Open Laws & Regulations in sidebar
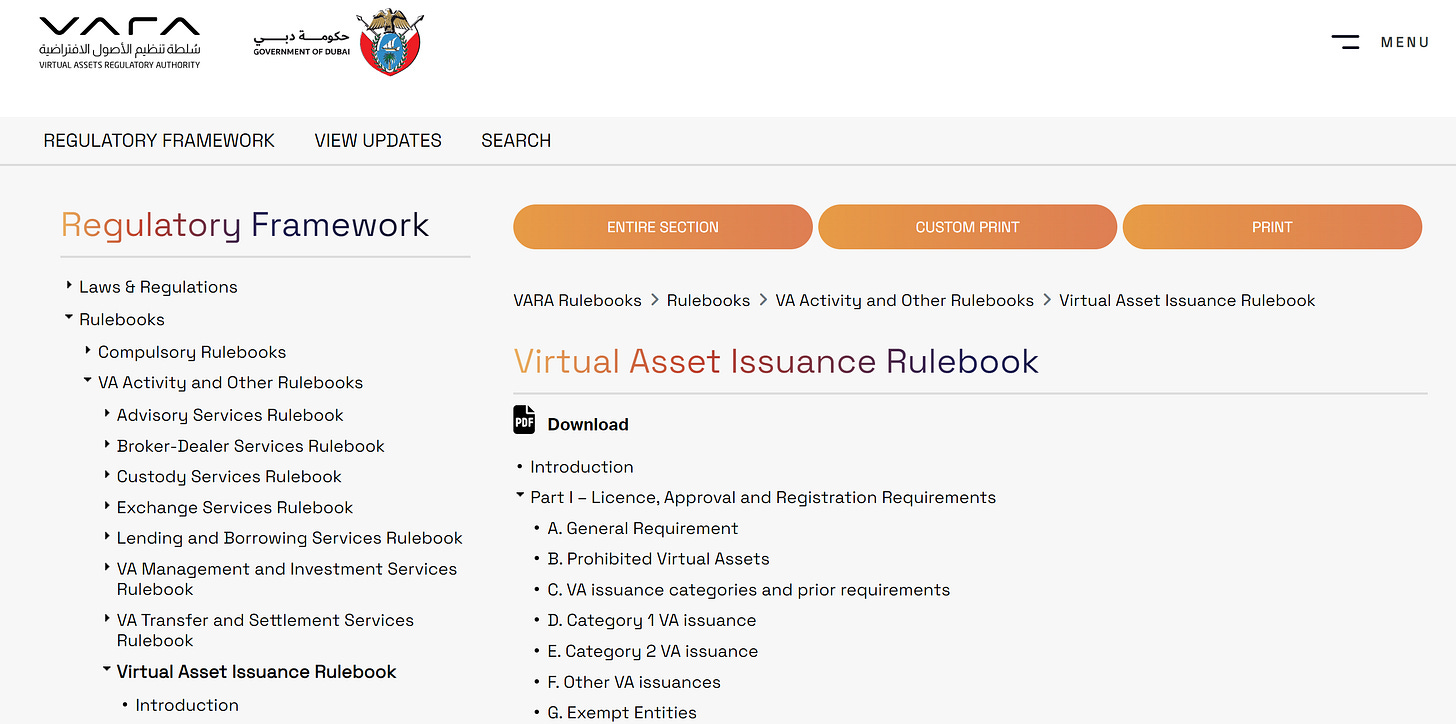Viewport: 1456px width, 724px height. 158,287
